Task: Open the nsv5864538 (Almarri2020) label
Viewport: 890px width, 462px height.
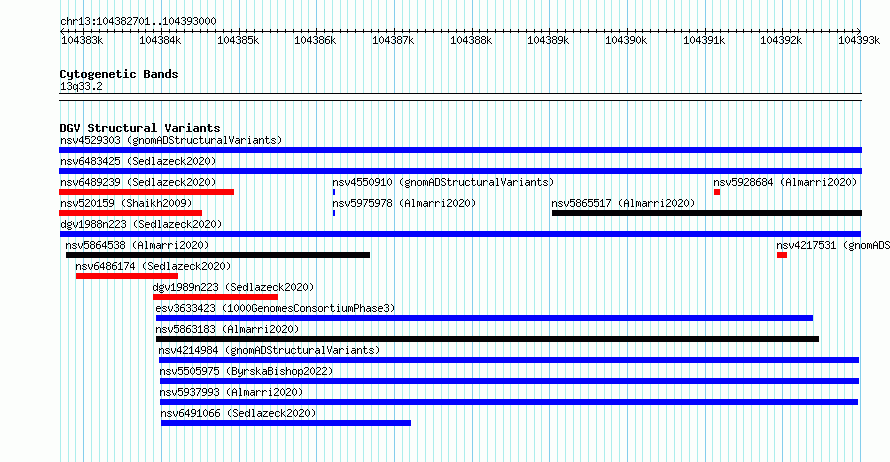Action: [137, 245]
